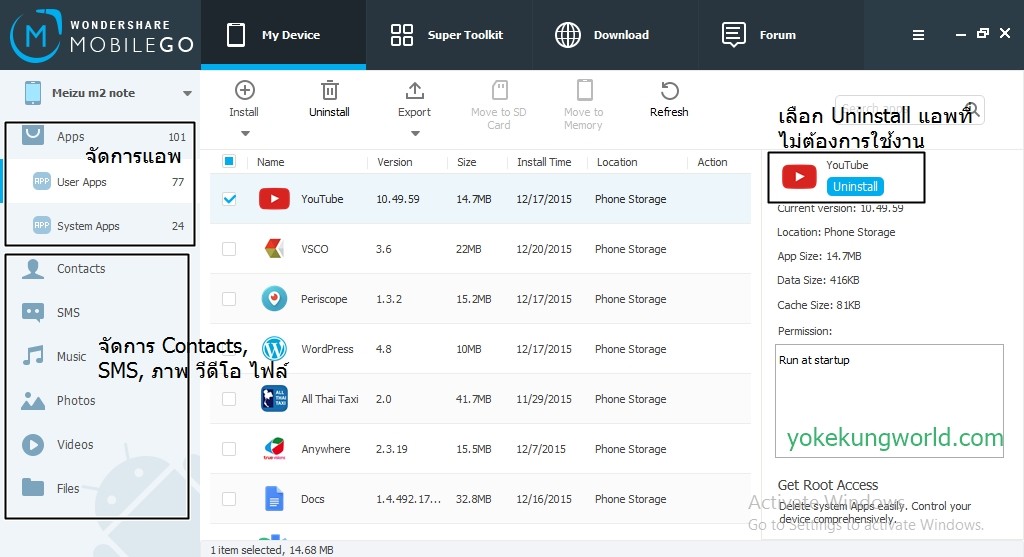Click the search magnifier icon
The image size is (1024, 557).
point(971,108)
